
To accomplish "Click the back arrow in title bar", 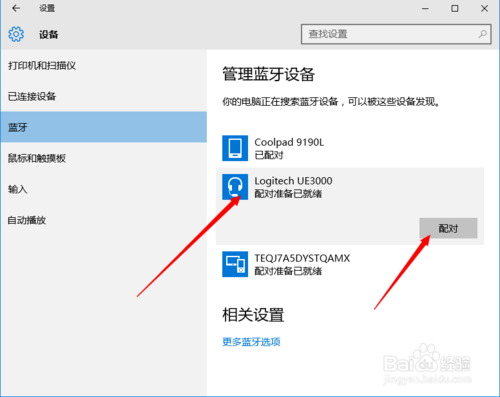I will (x=16, y=8).
